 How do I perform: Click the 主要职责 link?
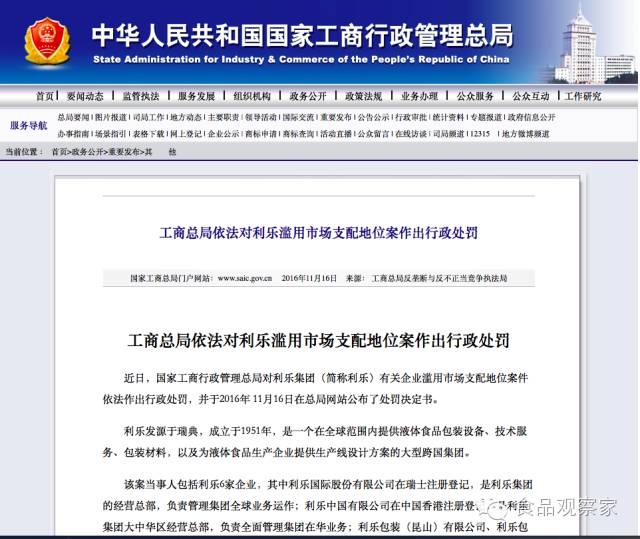pos(223,118)
